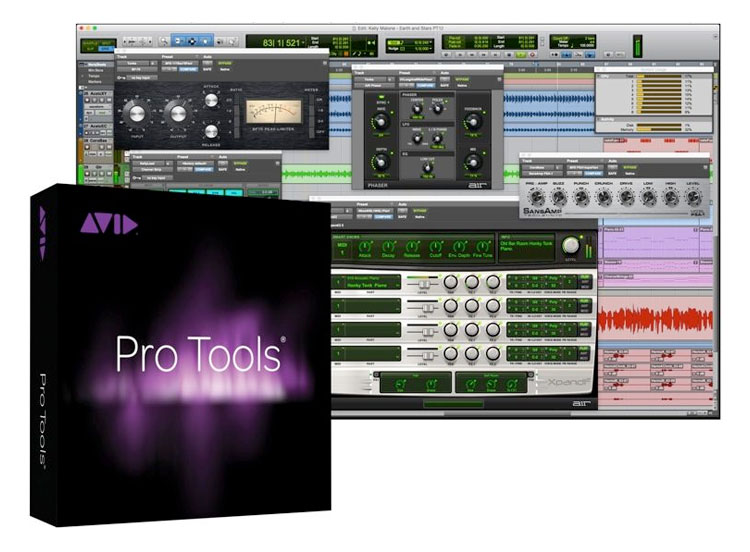Move Xpand first part level fader

(x=423, y=284)
